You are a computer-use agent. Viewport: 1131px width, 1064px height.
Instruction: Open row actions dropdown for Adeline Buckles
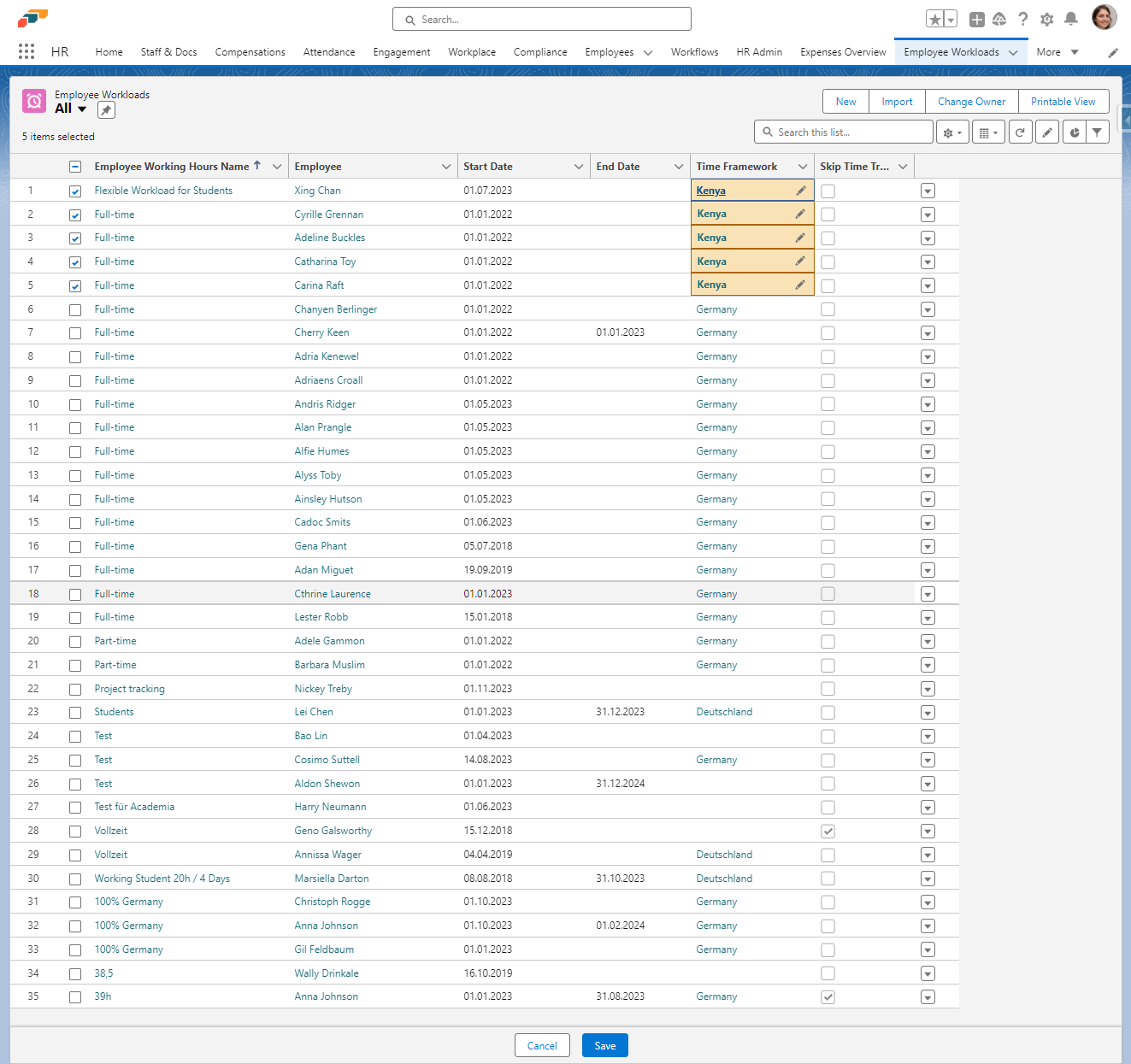[x=928, y=238]
